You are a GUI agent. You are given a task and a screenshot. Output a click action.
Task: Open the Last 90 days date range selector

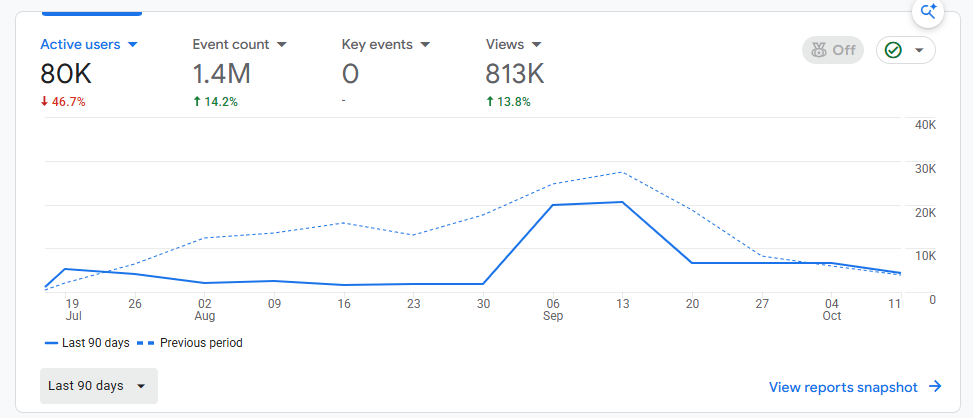(99, 386)
